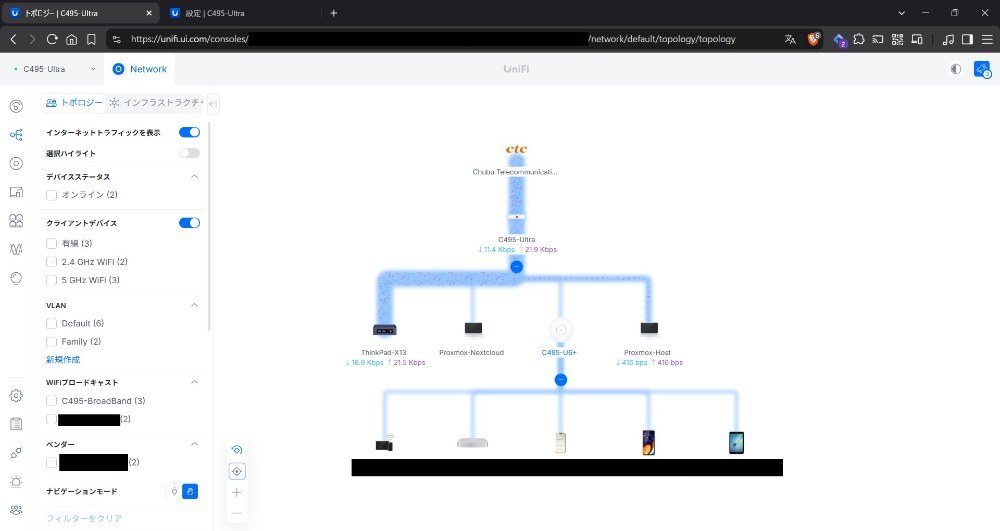1000x531 pixels.
Task: Select the C495-U6+ access point node
Action: pyautogui.click(x=561, y=330)
